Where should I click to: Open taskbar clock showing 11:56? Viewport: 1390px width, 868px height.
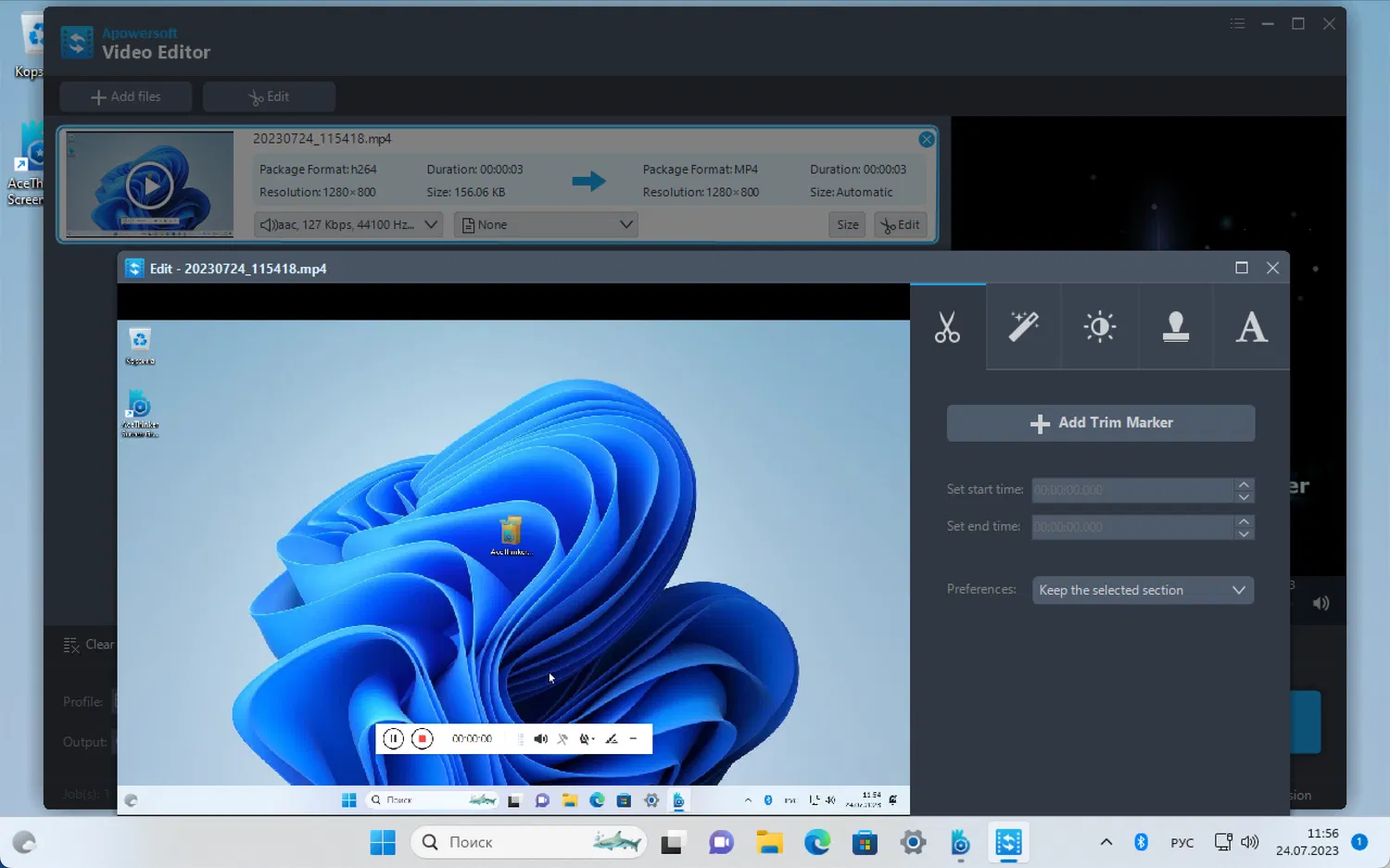(x=1308, y=842)
